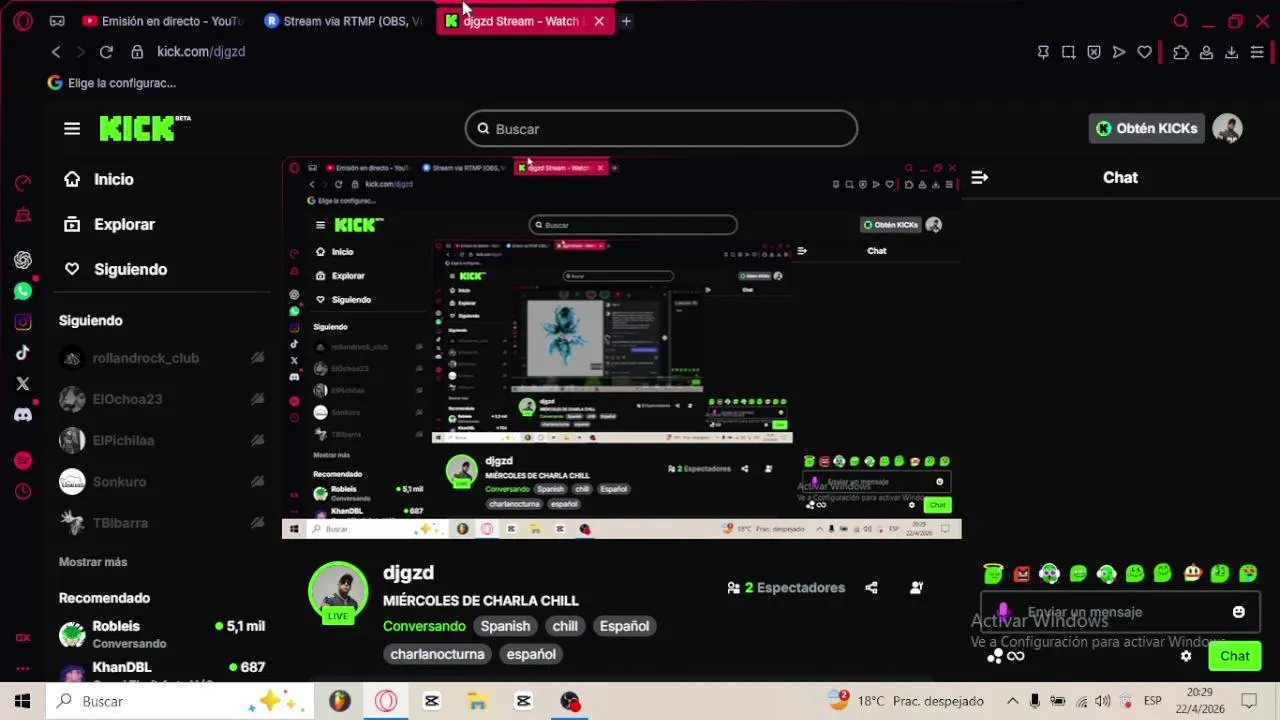
Task: Open followed channel rollandrock_club
Action: click(x=160, y=358)
